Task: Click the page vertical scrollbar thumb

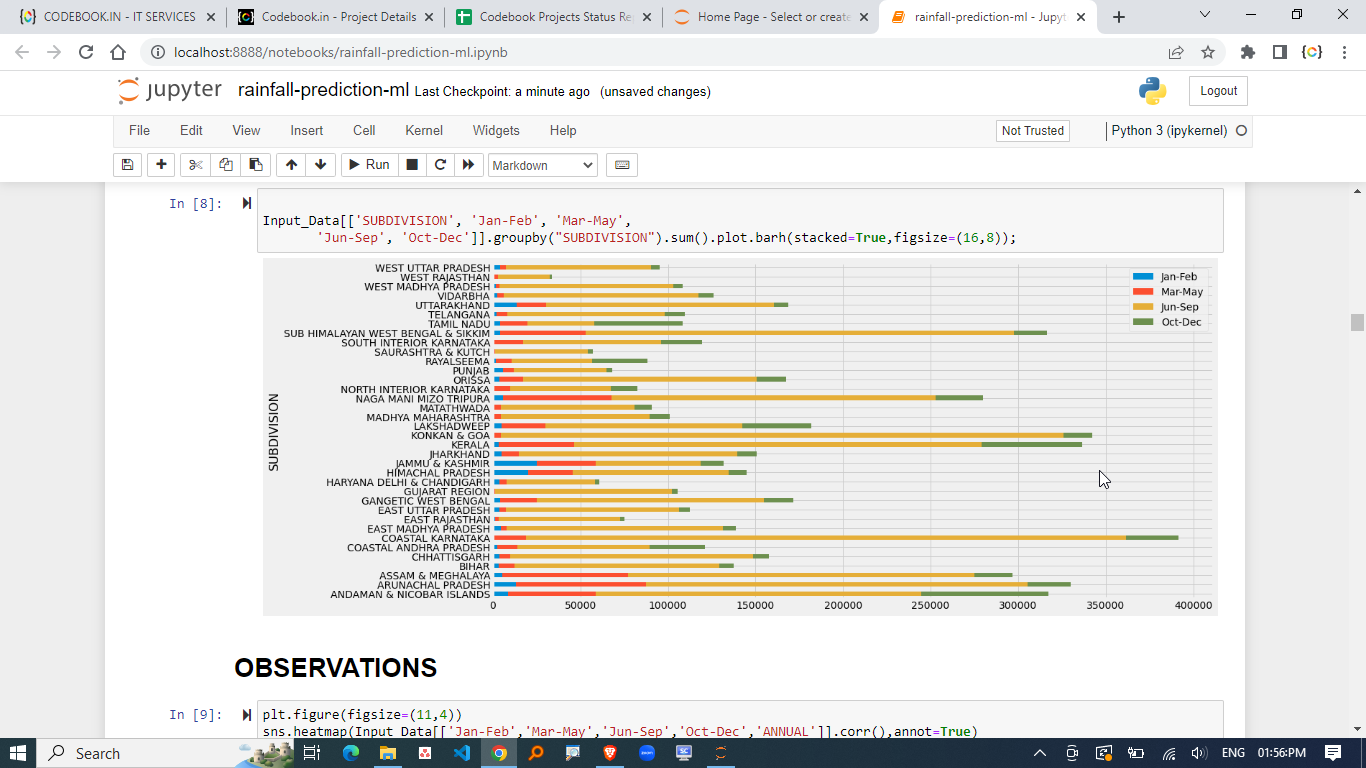Action: 1357,322
